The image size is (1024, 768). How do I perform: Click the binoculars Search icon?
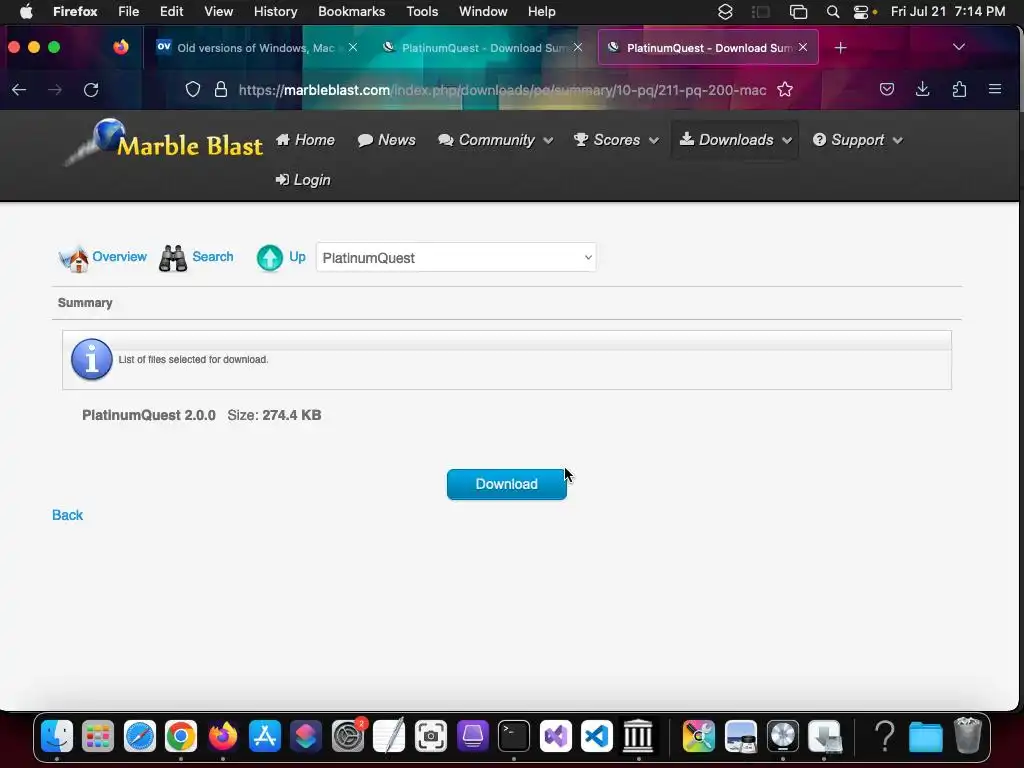point(173,258)
